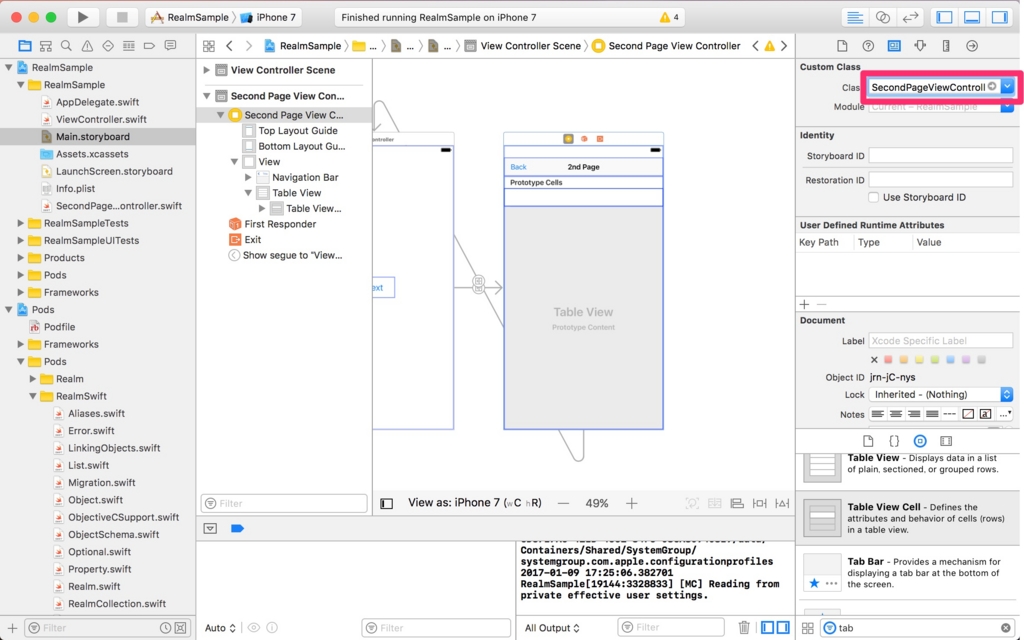The width and height of the screenshot is (1024, 640).
Task: Enable the Use Storyboard ID checkbox
Action: (x=873, y=197)
